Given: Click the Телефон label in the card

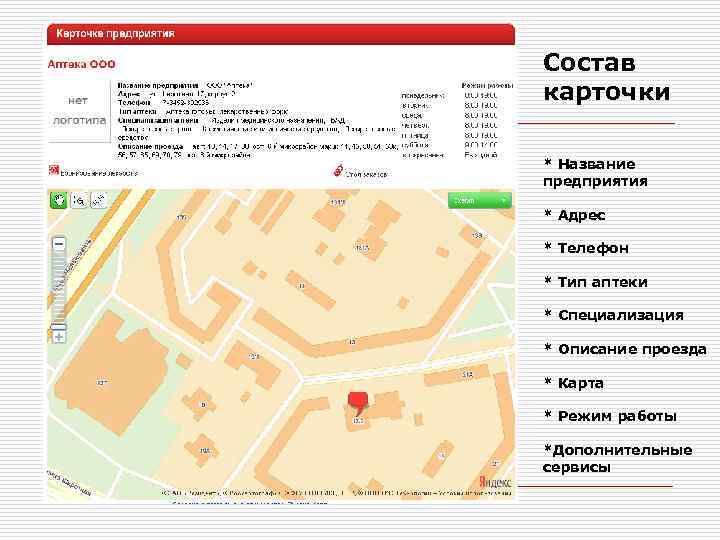Looking at the screenshot, I should [134, 102].
